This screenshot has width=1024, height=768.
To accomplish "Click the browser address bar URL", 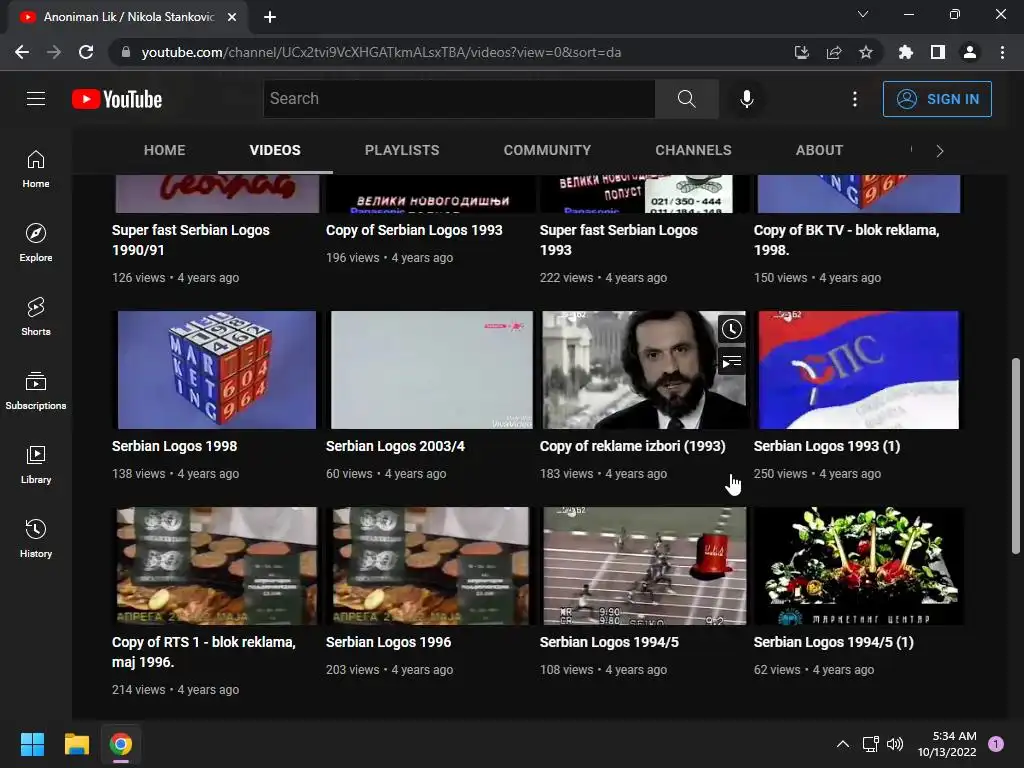I will [x=381, y=52].
